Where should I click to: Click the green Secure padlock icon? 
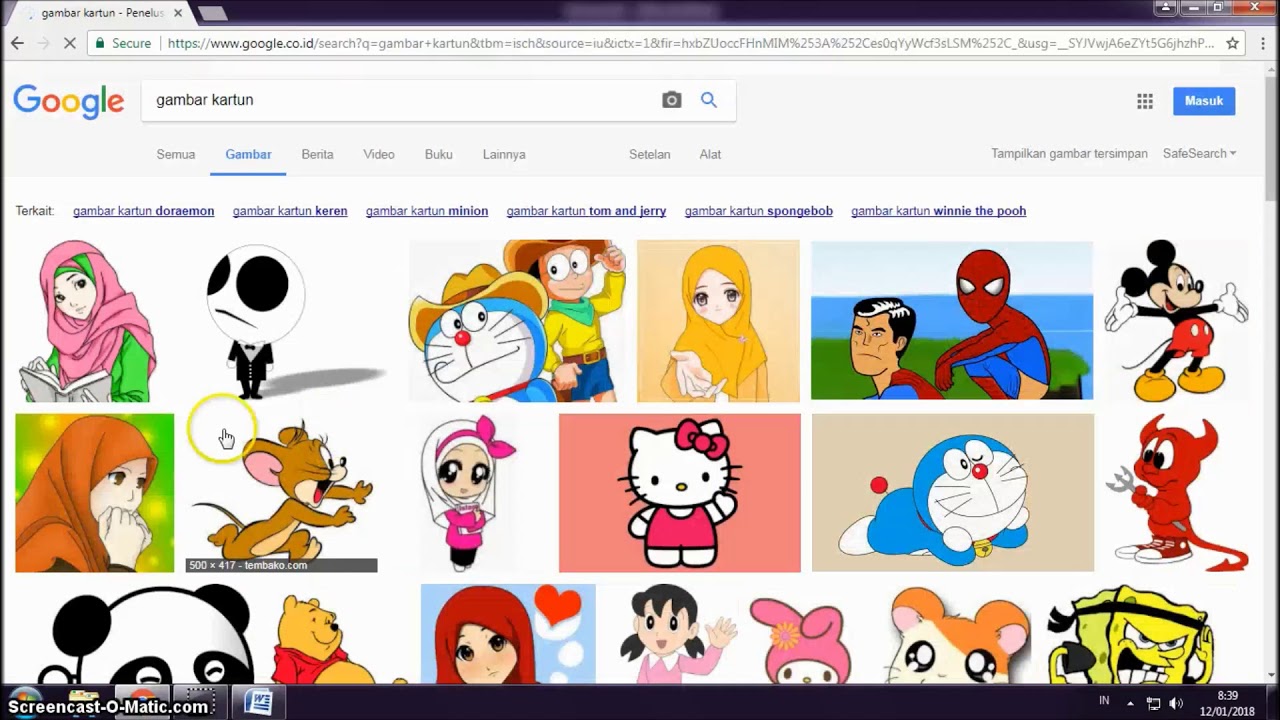click(99, 43)
